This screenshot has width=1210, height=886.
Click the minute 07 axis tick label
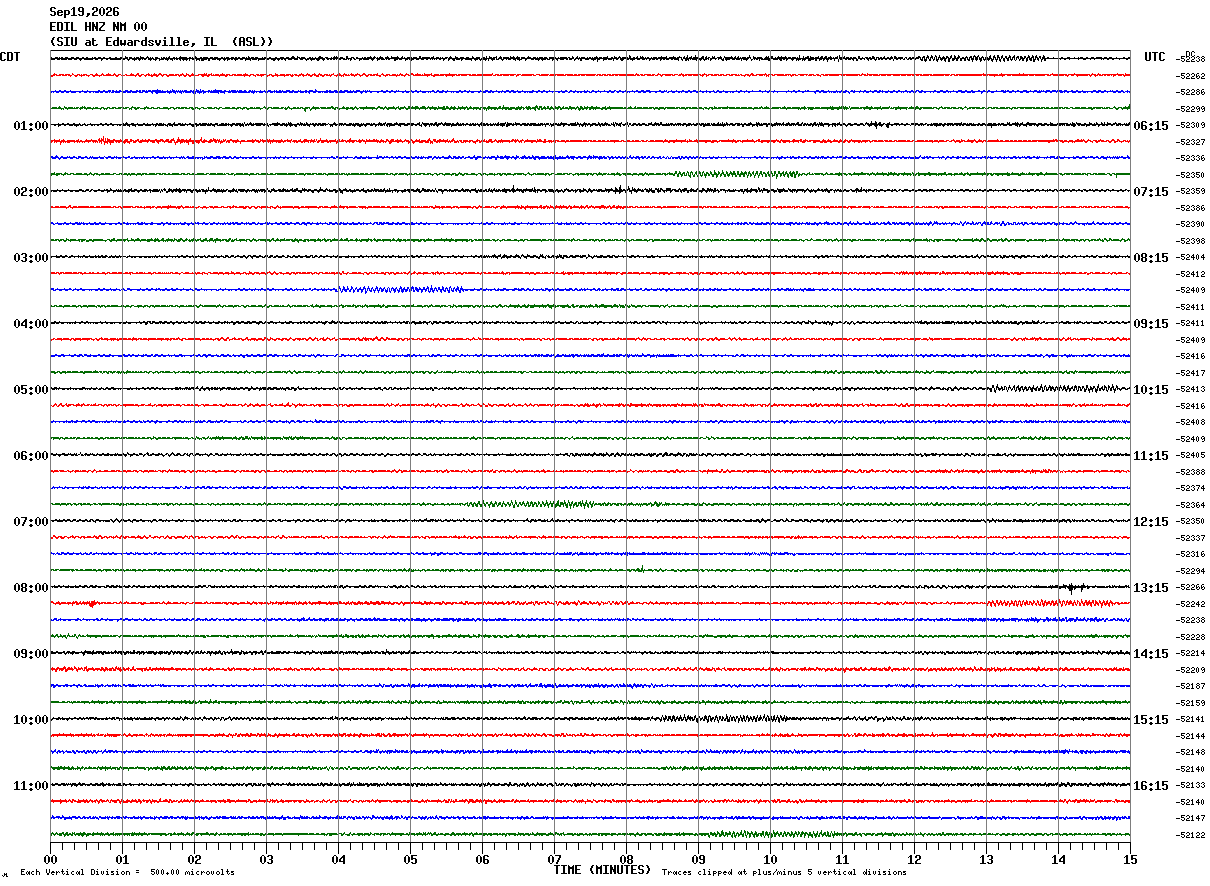point(554,859)
